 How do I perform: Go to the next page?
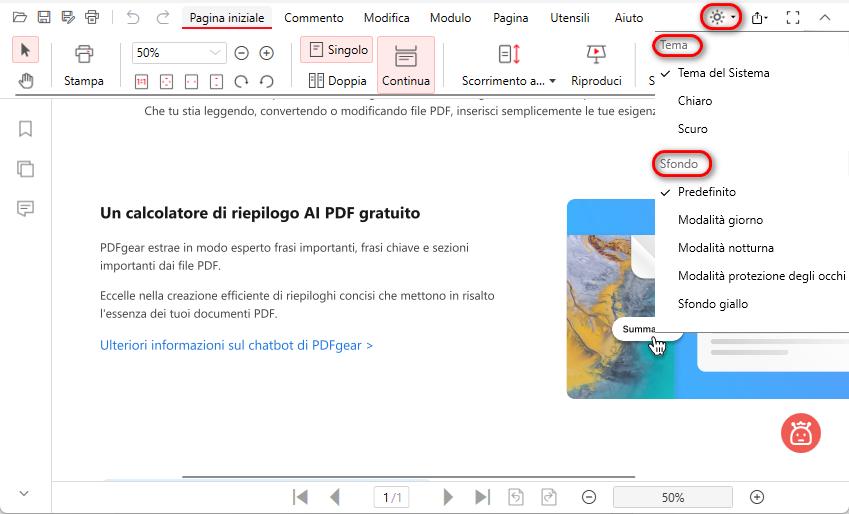tap(448, 497)
